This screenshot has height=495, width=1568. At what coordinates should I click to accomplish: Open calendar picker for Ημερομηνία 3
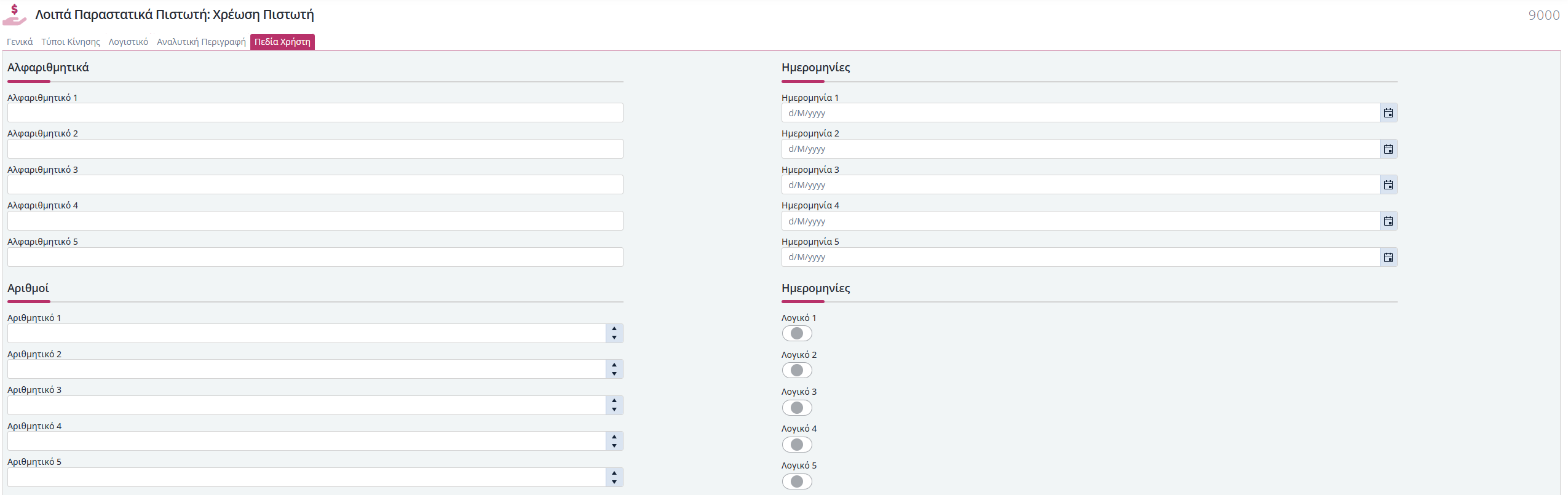click(1388, 184)
